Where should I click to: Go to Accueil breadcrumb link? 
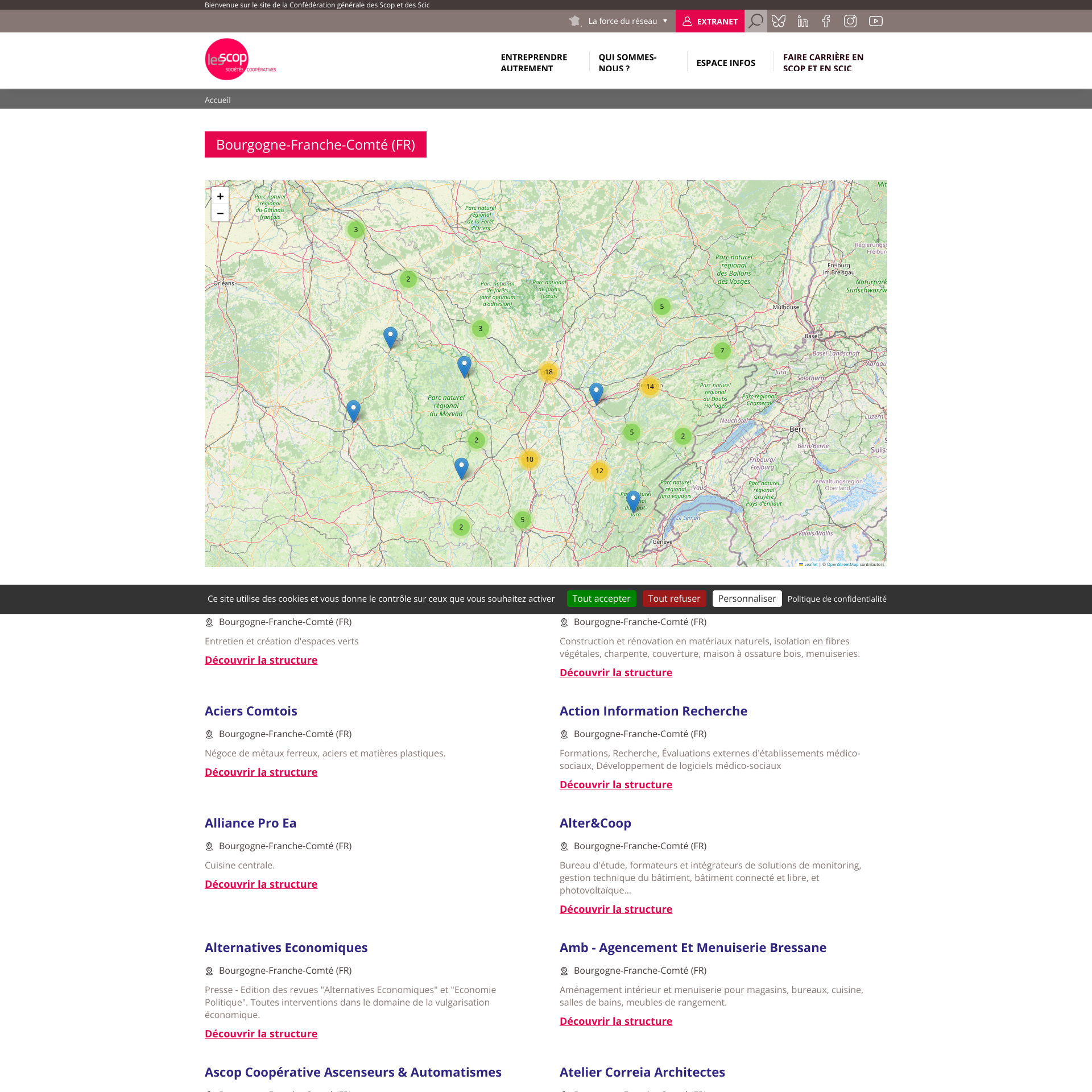pyautogui.click(x=217, y=100)
